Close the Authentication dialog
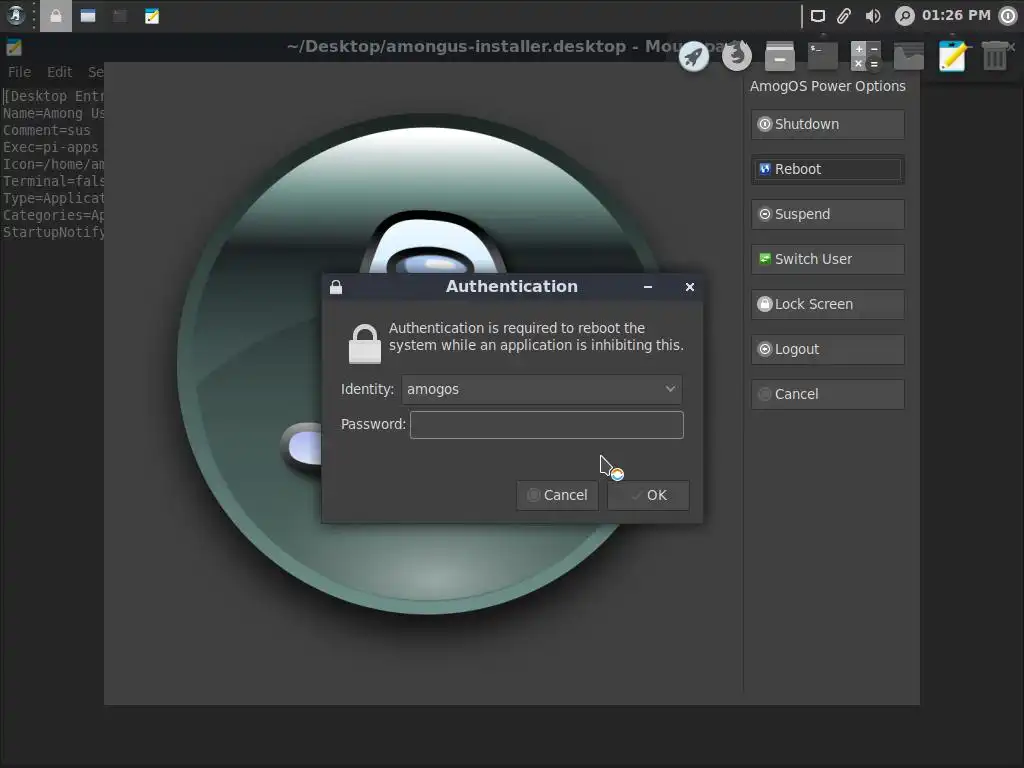1024x768 pixels. [690, 287]
